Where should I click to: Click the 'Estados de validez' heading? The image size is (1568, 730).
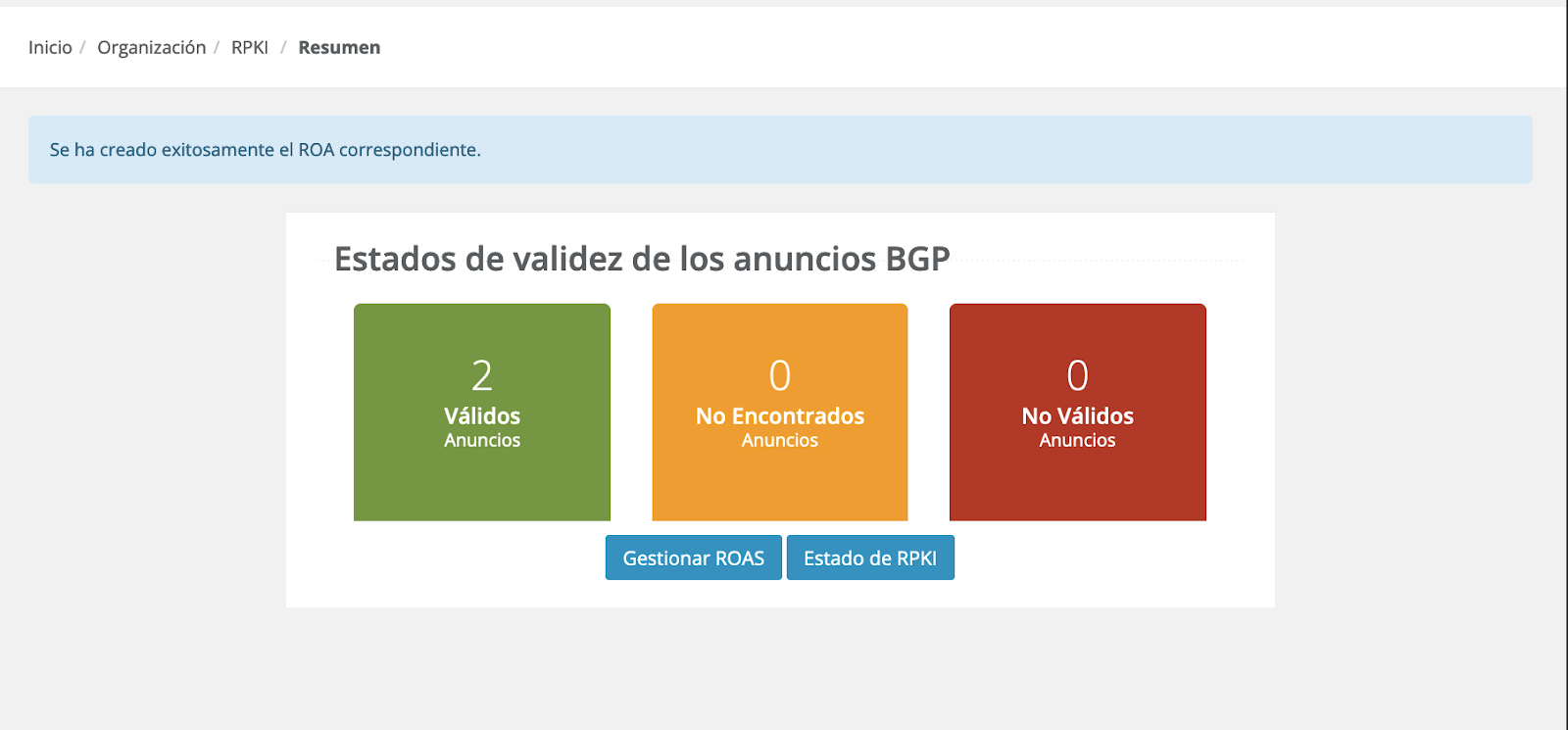pyautogui.click(x=642, y=259)
